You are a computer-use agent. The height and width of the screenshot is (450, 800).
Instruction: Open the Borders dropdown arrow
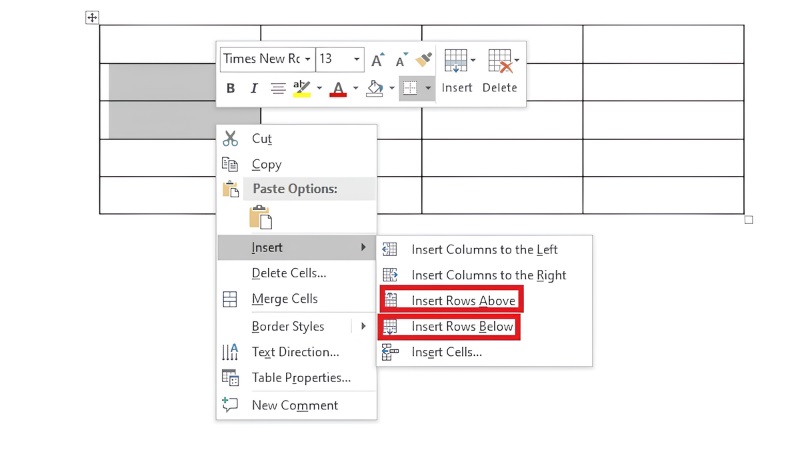pyautogui.click(x=428, y=88)
